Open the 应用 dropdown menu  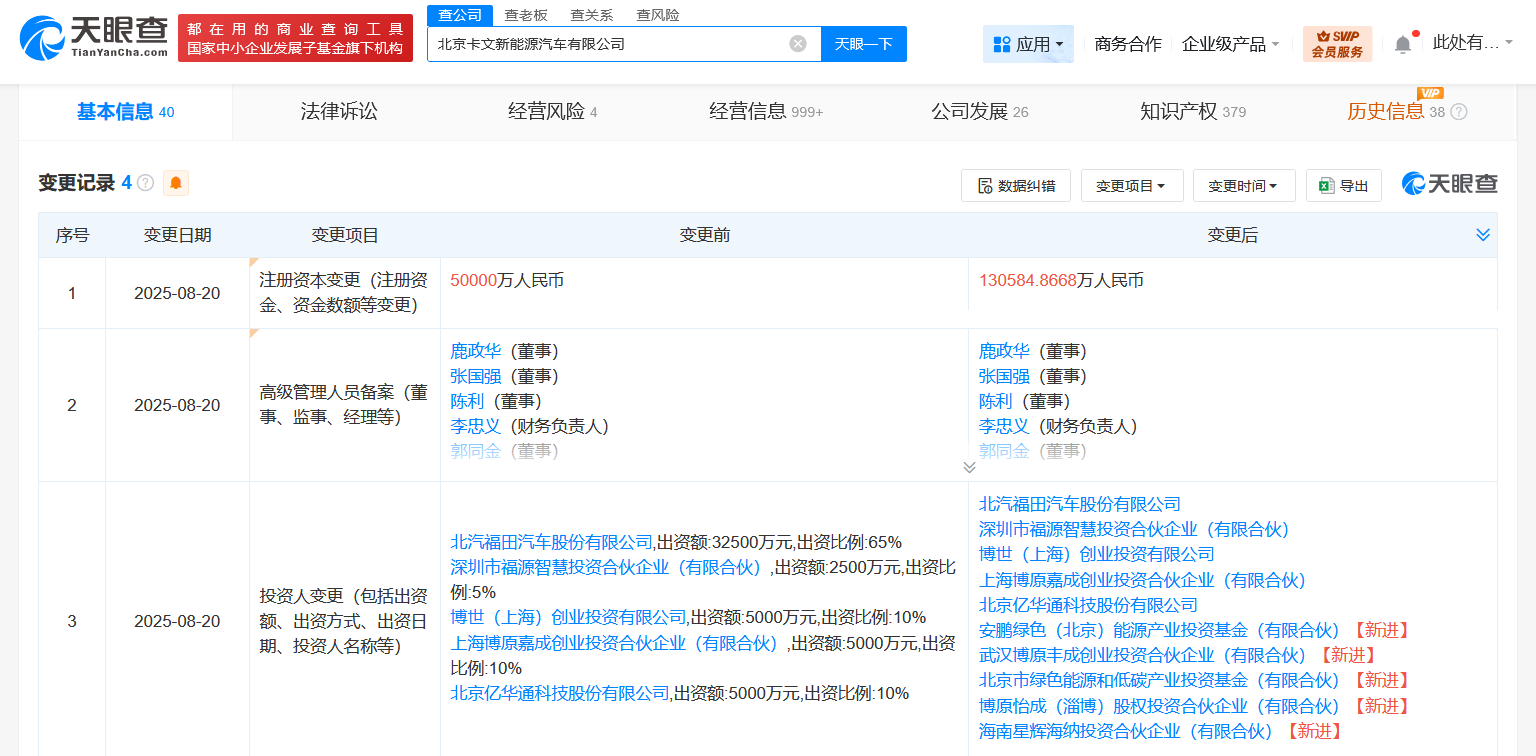point(1028,44)
